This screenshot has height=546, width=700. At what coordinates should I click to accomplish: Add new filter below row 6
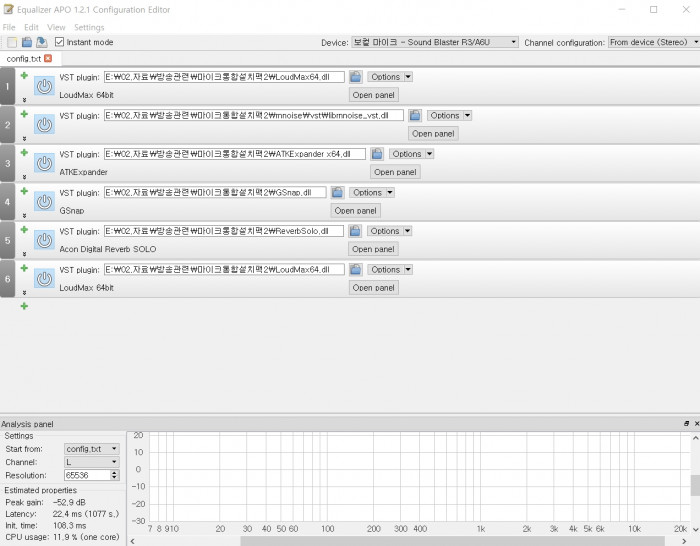(24, 306)
